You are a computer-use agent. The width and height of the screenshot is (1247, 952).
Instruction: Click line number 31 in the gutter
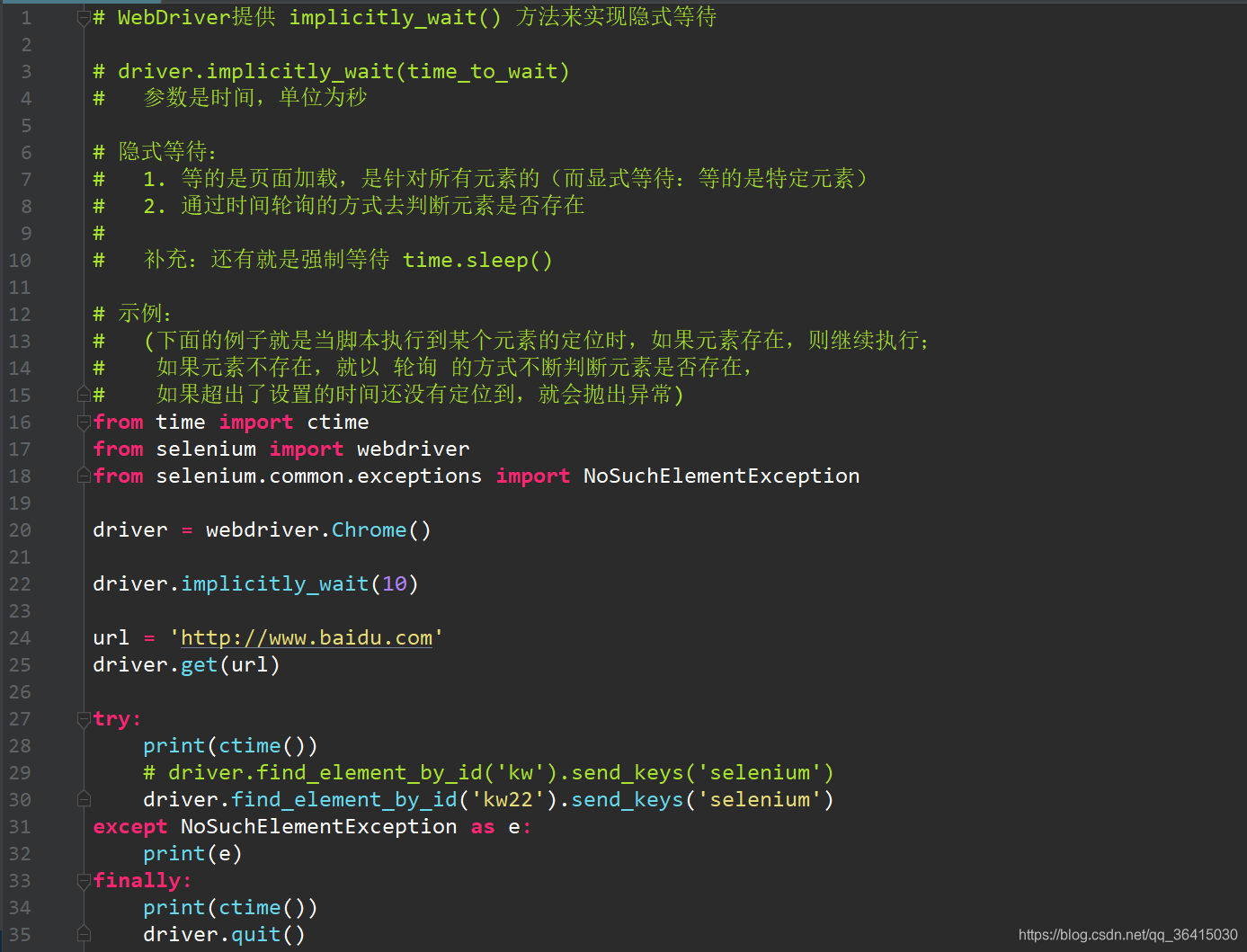coord(20,827)
